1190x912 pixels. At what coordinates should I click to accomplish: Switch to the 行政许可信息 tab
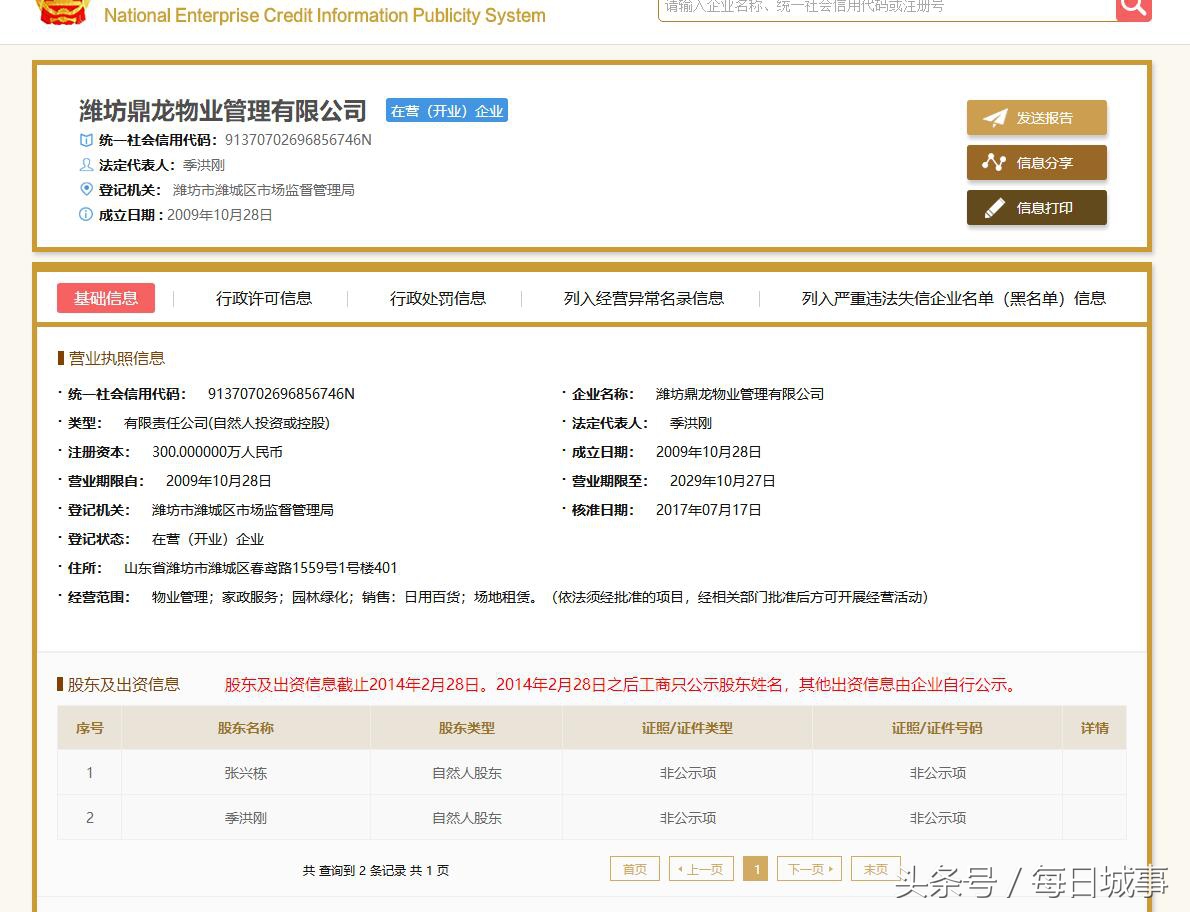tap(263, 298)
